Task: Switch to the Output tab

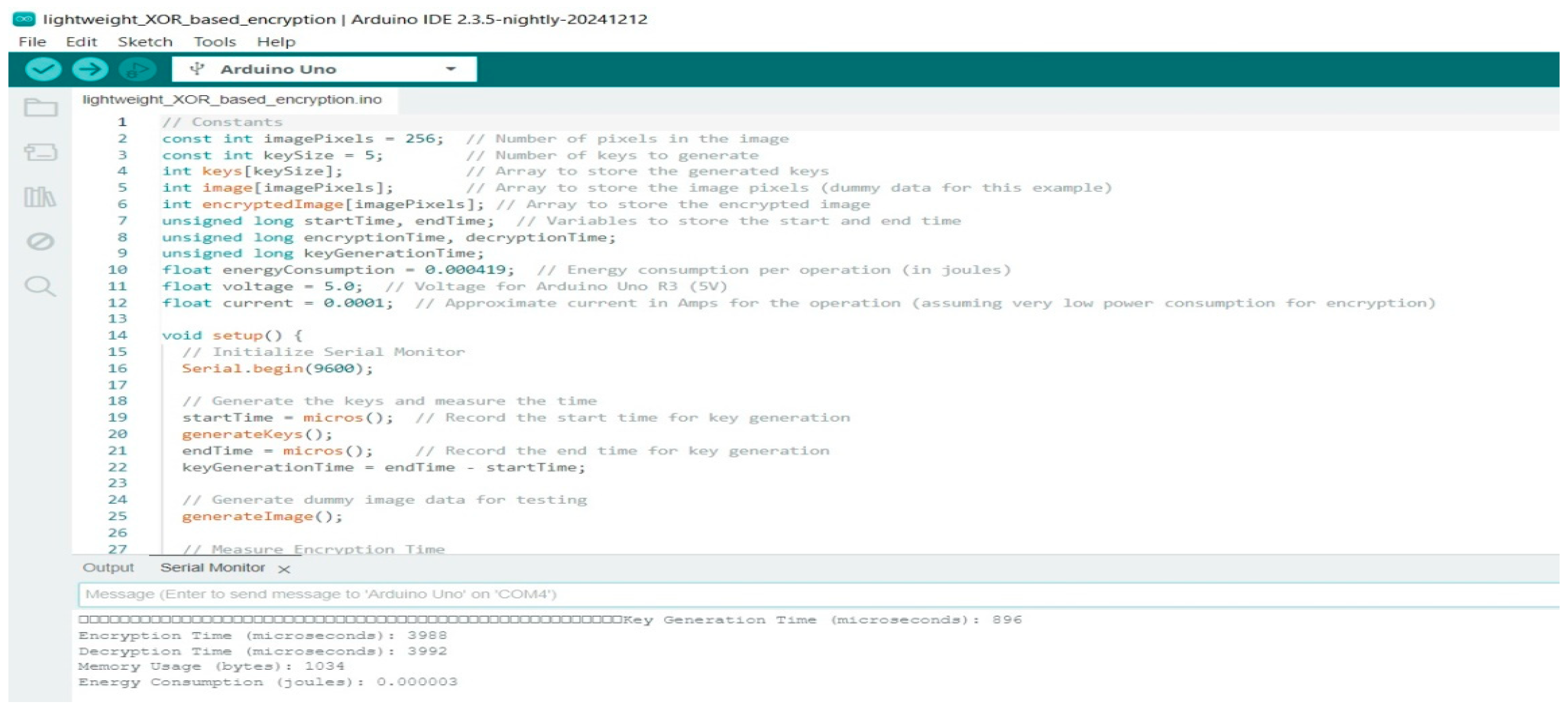Action: (x=108, y=567)
